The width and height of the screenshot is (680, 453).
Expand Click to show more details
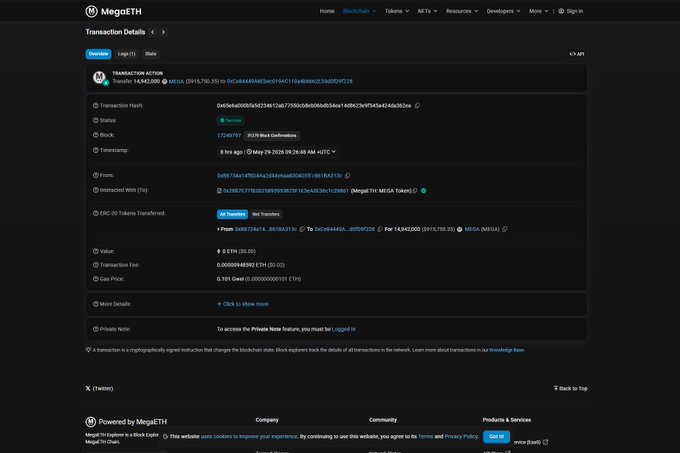[242, 304]
